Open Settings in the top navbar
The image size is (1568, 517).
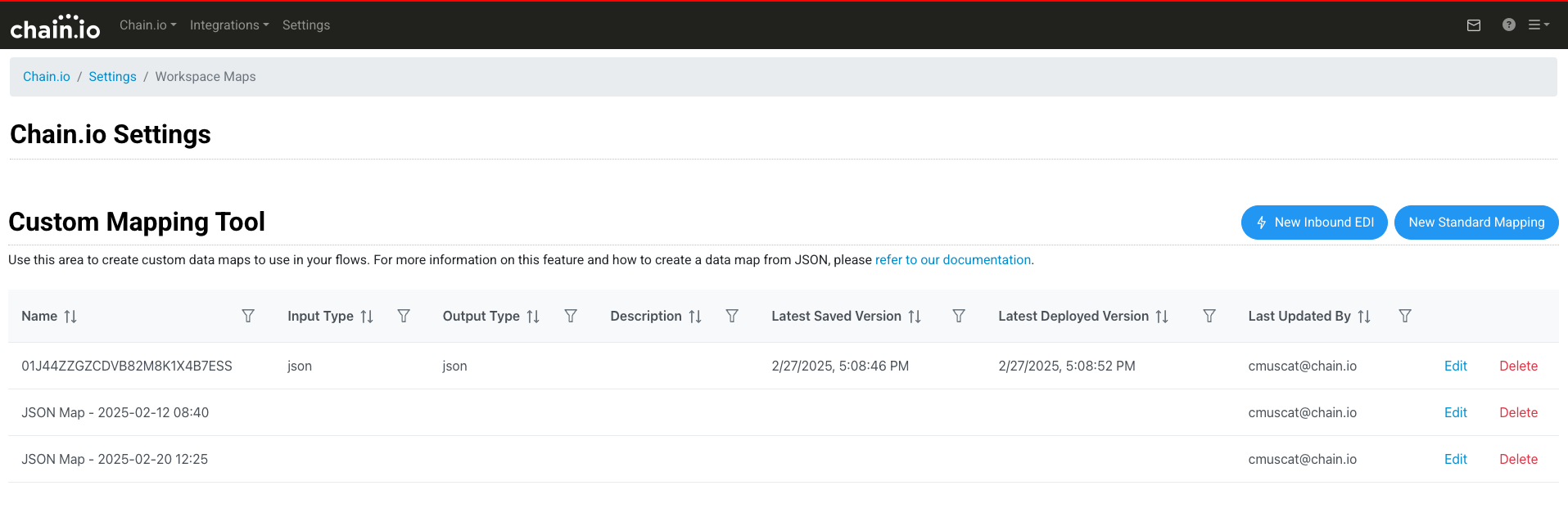[x=306, y=25]
